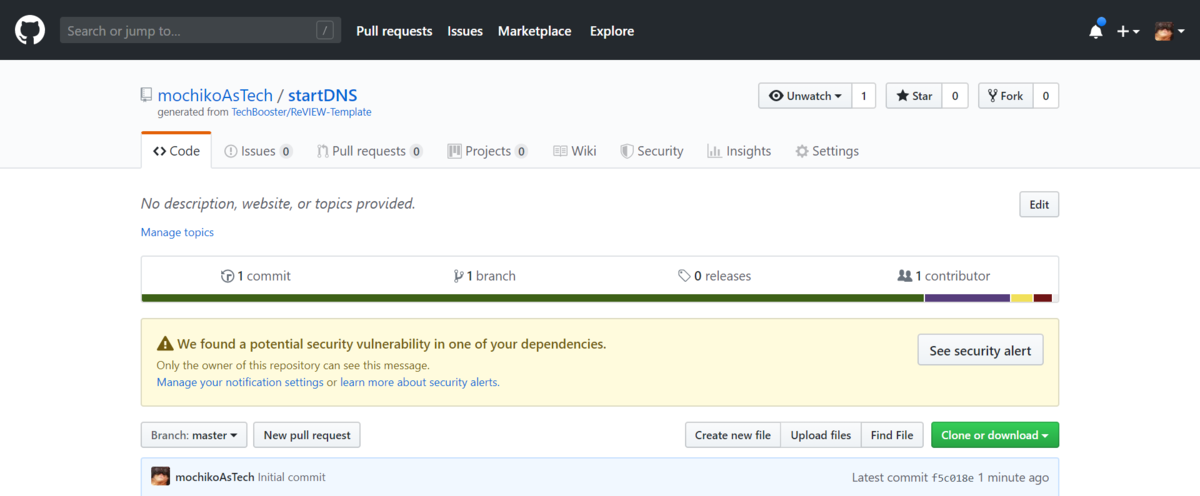Switch to the Code tab

176,151
